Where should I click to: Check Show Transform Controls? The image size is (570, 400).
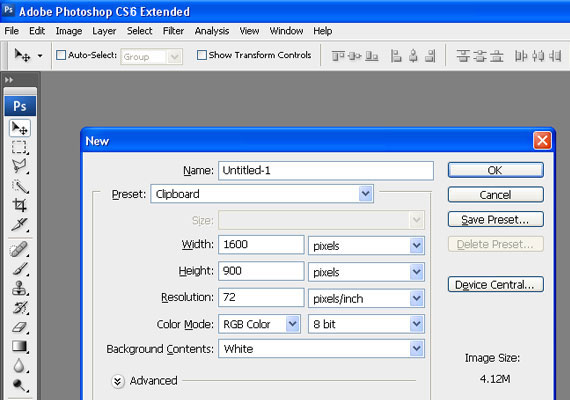tap(201, 55)
